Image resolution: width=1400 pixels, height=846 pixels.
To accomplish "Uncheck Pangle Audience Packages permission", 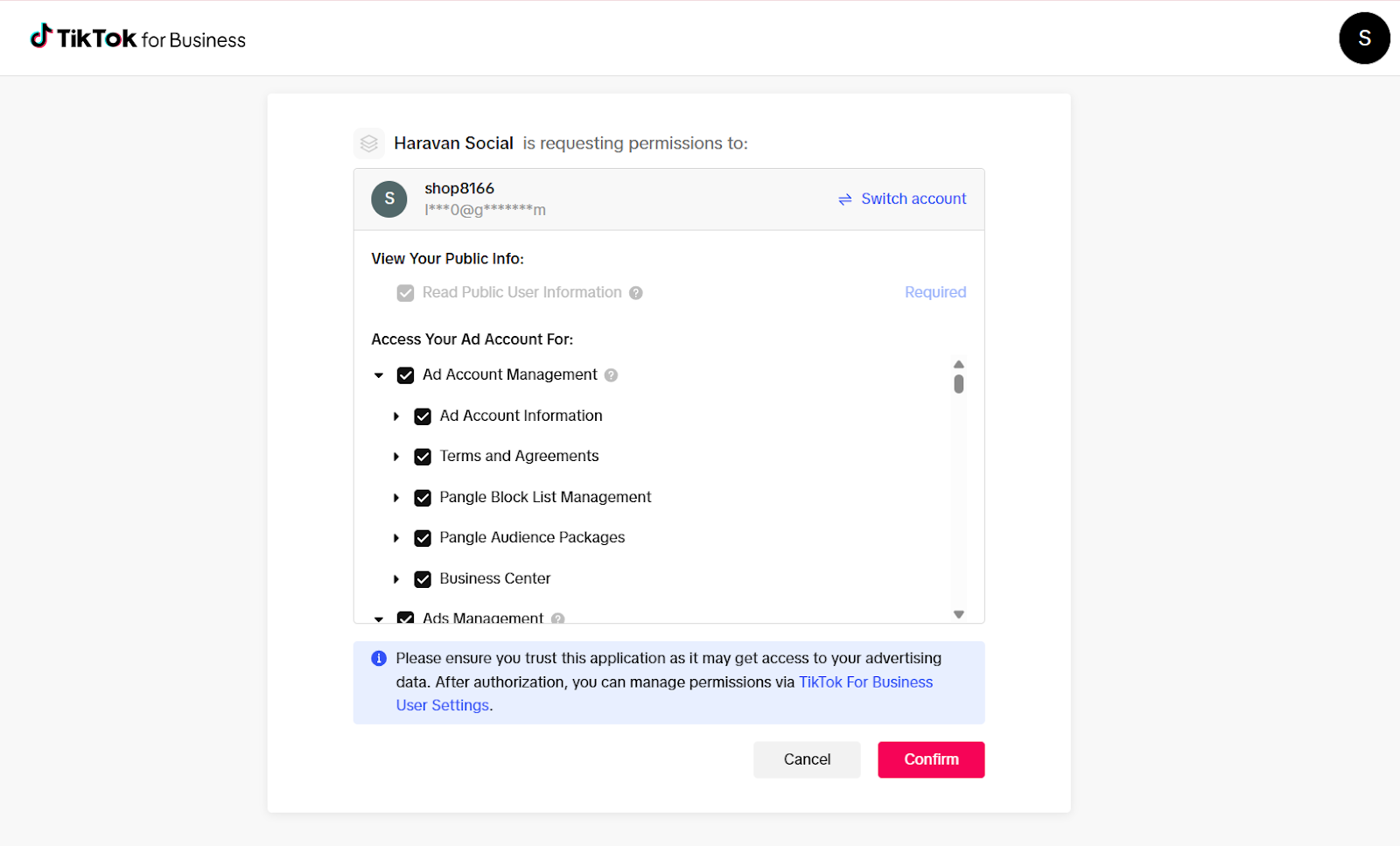I will 423,538.
